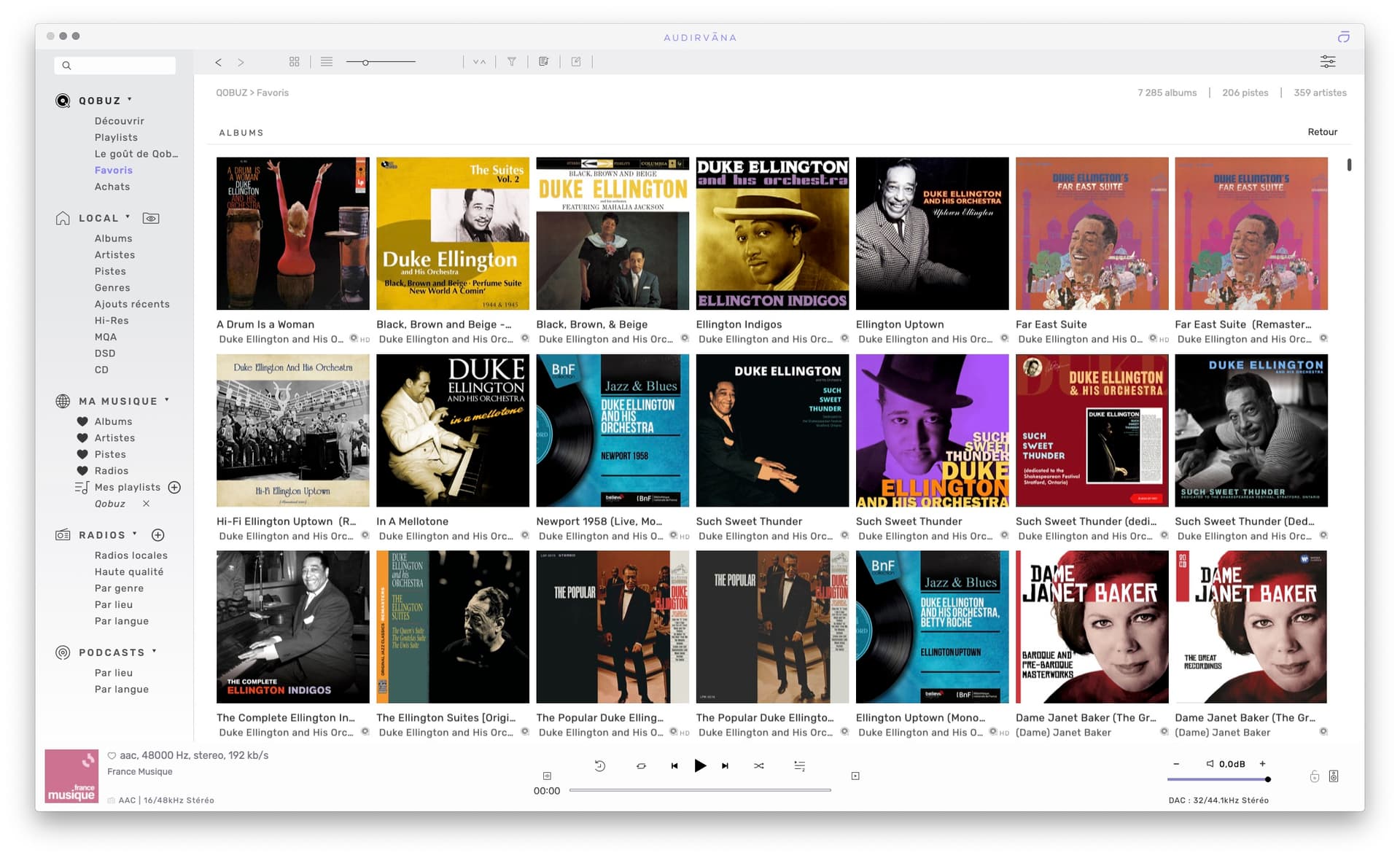Start playback with Play button
Screen dimensions: 1400x858
pyautogui.click(x=700, y=765)
